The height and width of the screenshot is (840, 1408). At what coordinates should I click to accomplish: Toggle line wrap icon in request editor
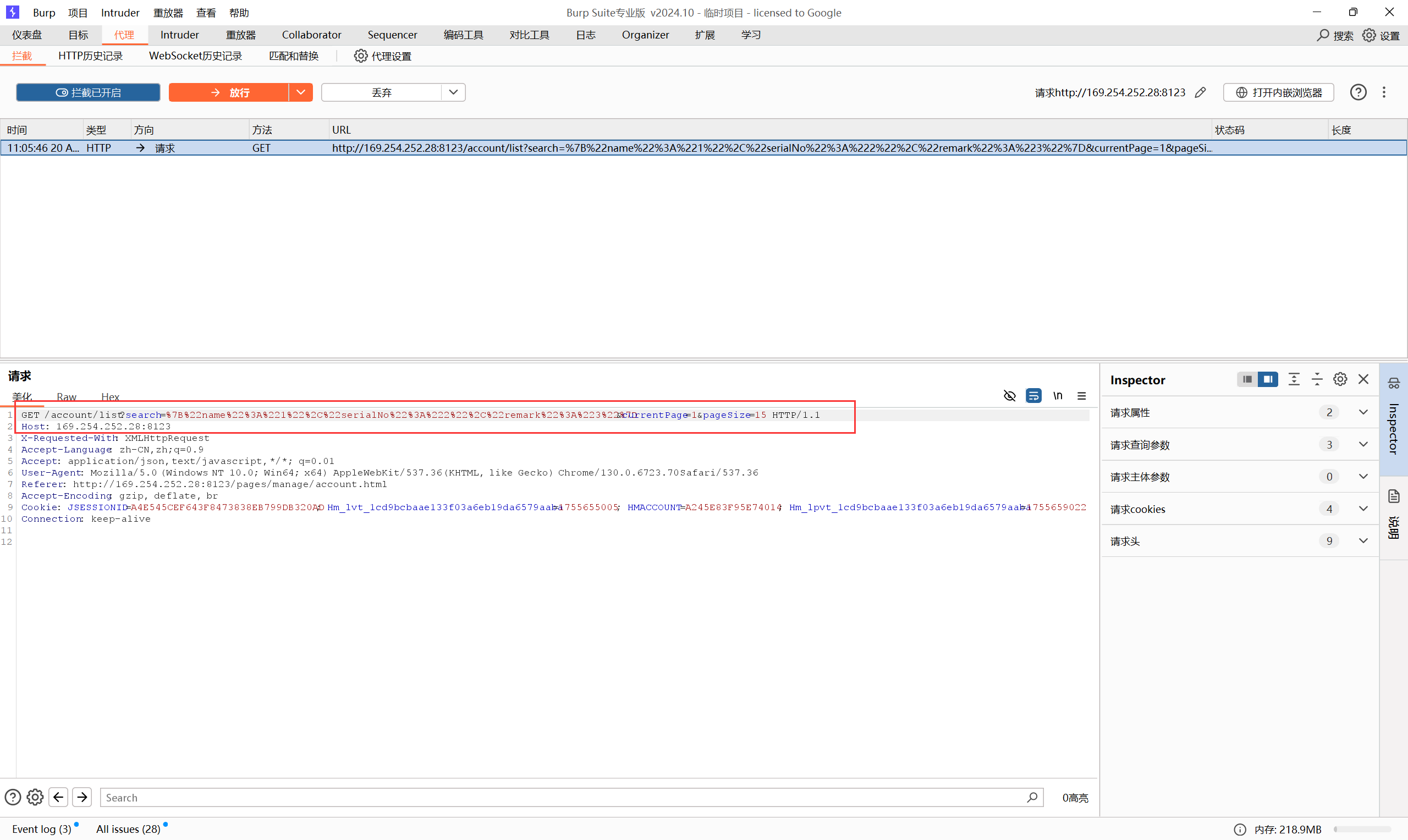coord(1033,396)
